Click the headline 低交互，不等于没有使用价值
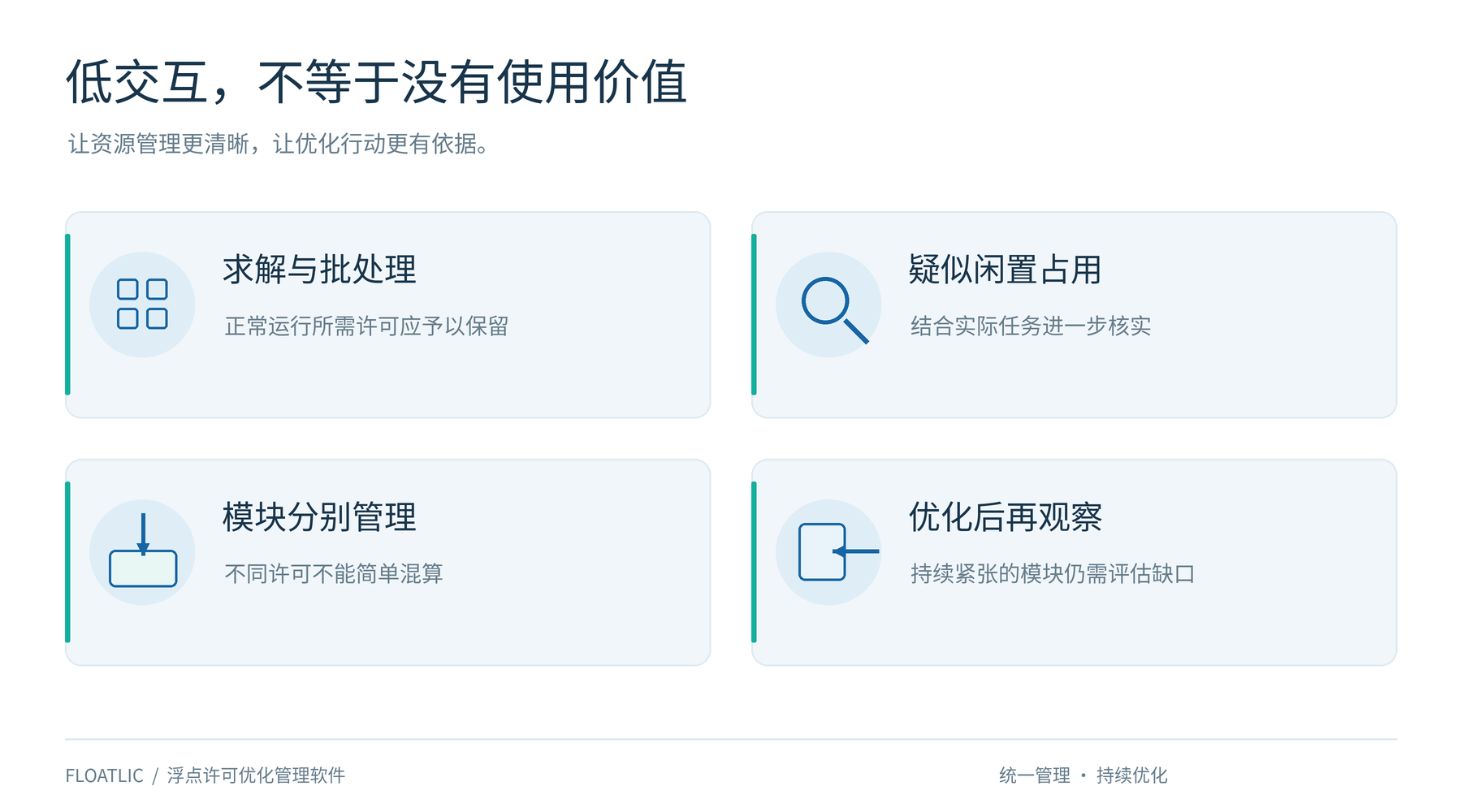1462x812 pixels. pyautogui.click(x=376, y=82)
